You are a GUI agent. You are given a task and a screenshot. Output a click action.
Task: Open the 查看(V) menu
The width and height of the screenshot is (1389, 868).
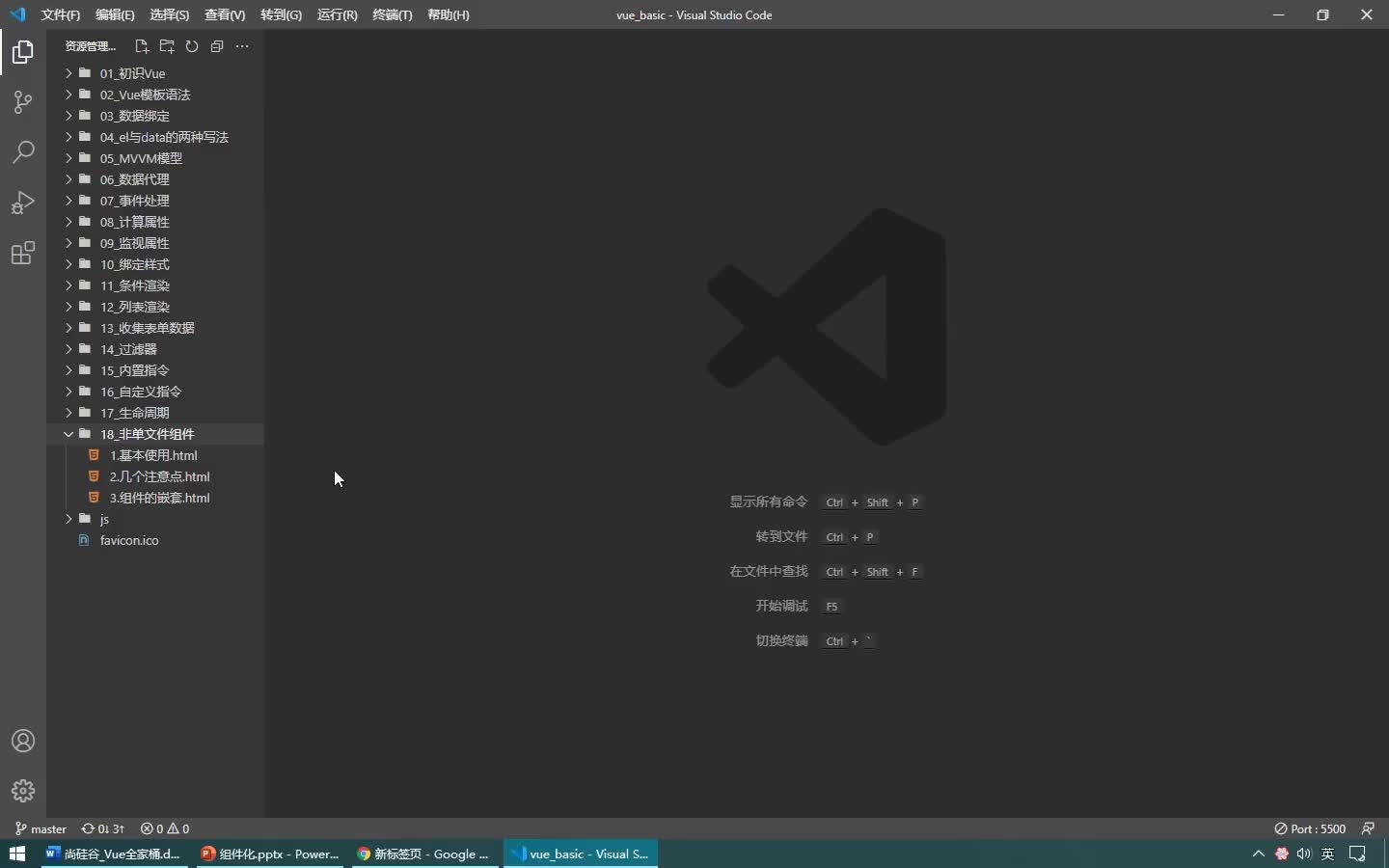coord(225,14)
